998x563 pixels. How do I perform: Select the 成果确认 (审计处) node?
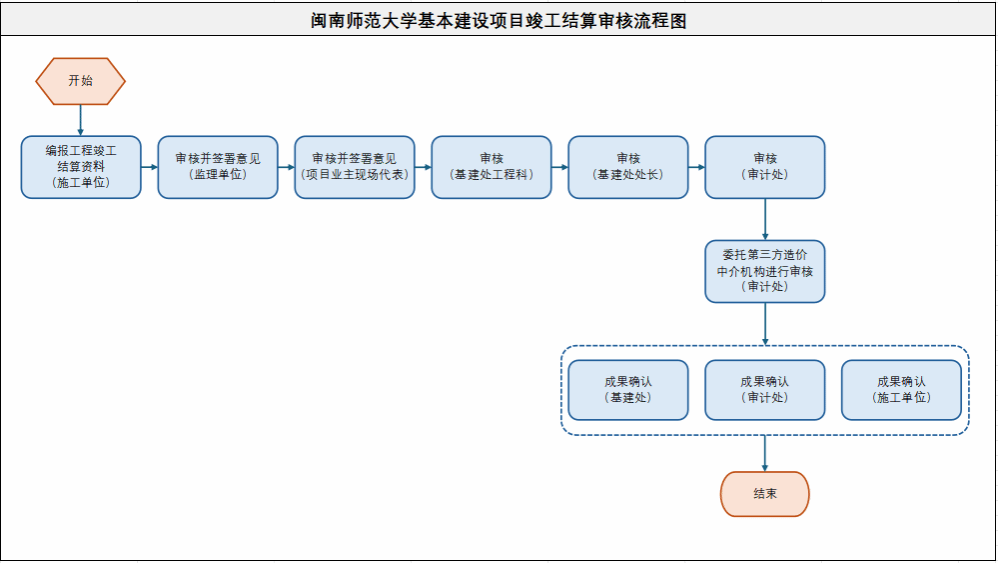click(x=765, y=389)
